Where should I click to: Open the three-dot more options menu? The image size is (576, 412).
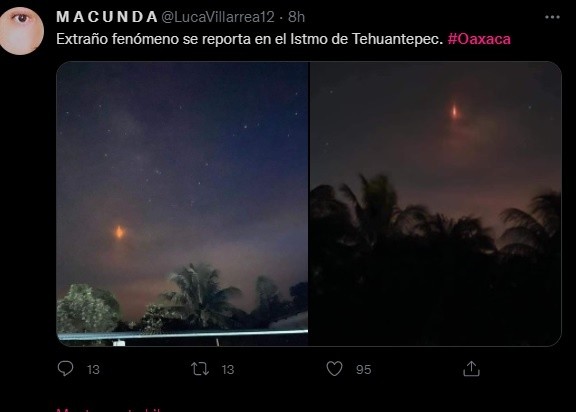pyautogui.click(x=552, y=17)
